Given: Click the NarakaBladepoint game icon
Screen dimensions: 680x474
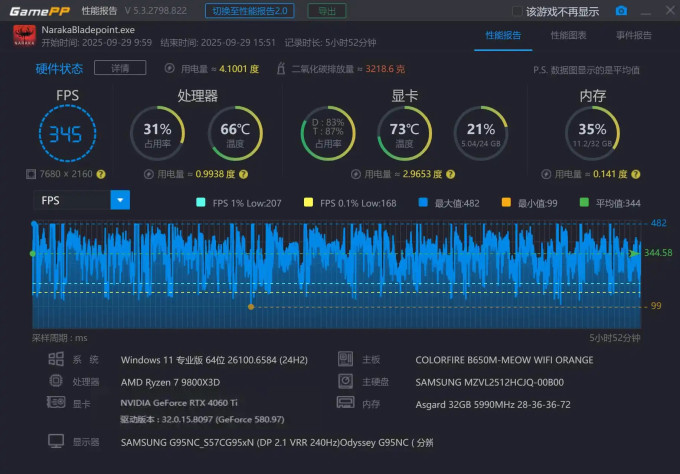Looking at the screenshot, I should click(x=24, y=36).
